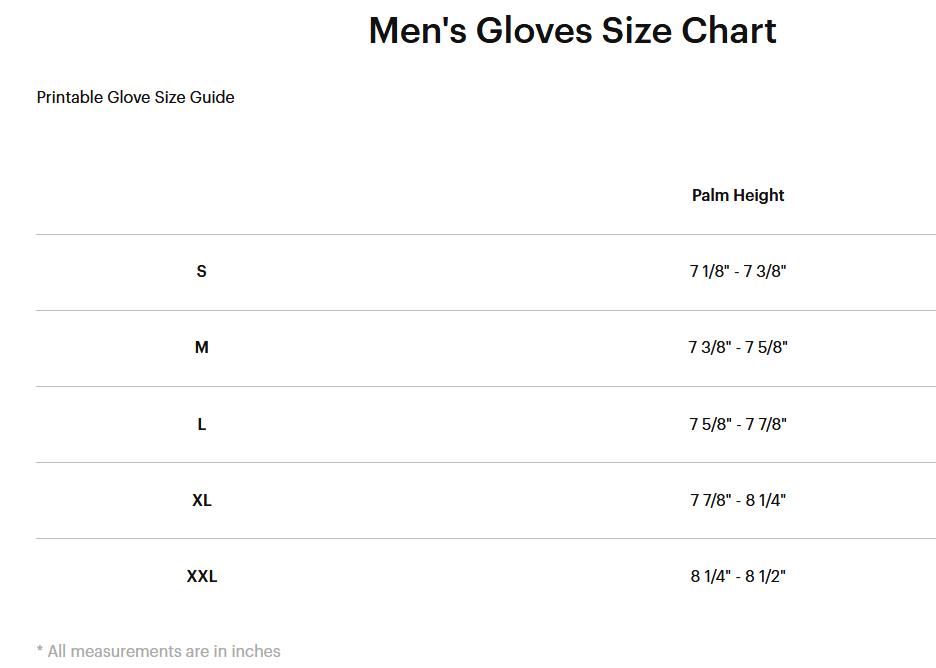Screen dimensions: 936x668
Task: Click the asterisk before the footnote
Action: coord(40,649)
